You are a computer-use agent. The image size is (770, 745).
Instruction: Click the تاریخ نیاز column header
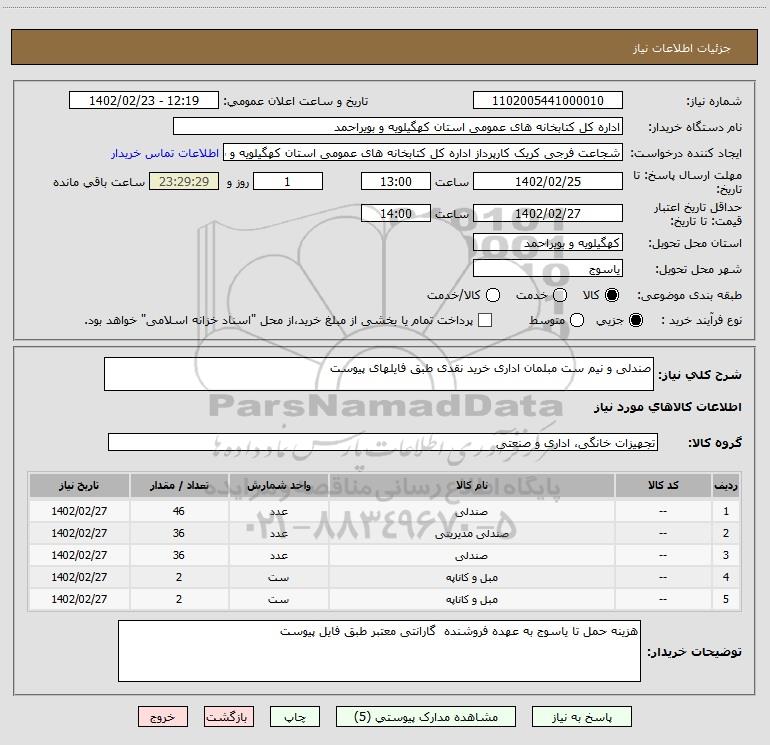point(79,486)
